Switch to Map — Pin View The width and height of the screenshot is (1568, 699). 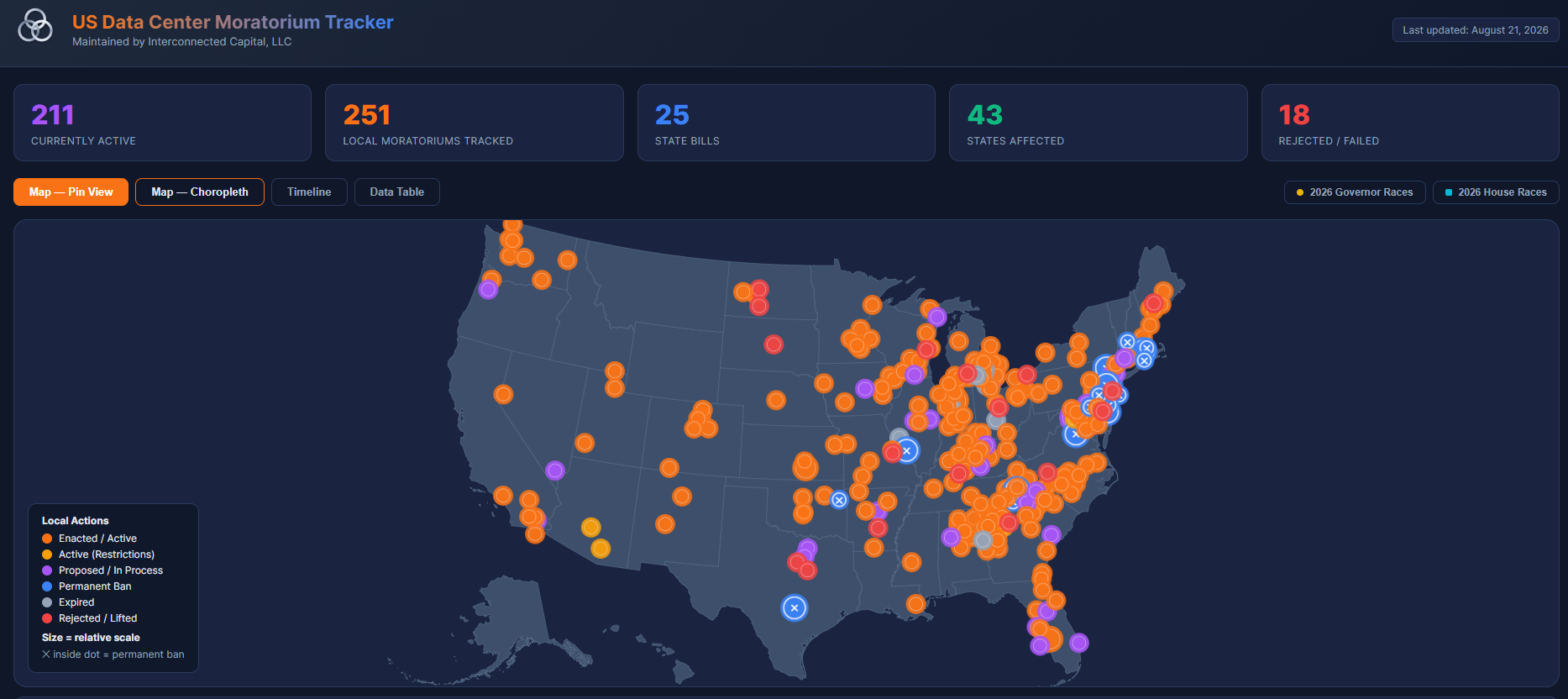[x=71, y=192]
